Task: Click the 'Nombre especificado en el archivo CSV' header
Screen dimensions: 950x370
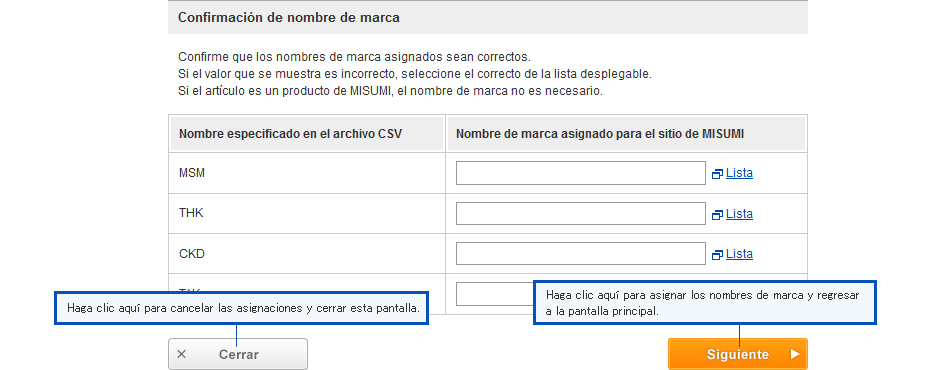Action: [x=290, y=134]
